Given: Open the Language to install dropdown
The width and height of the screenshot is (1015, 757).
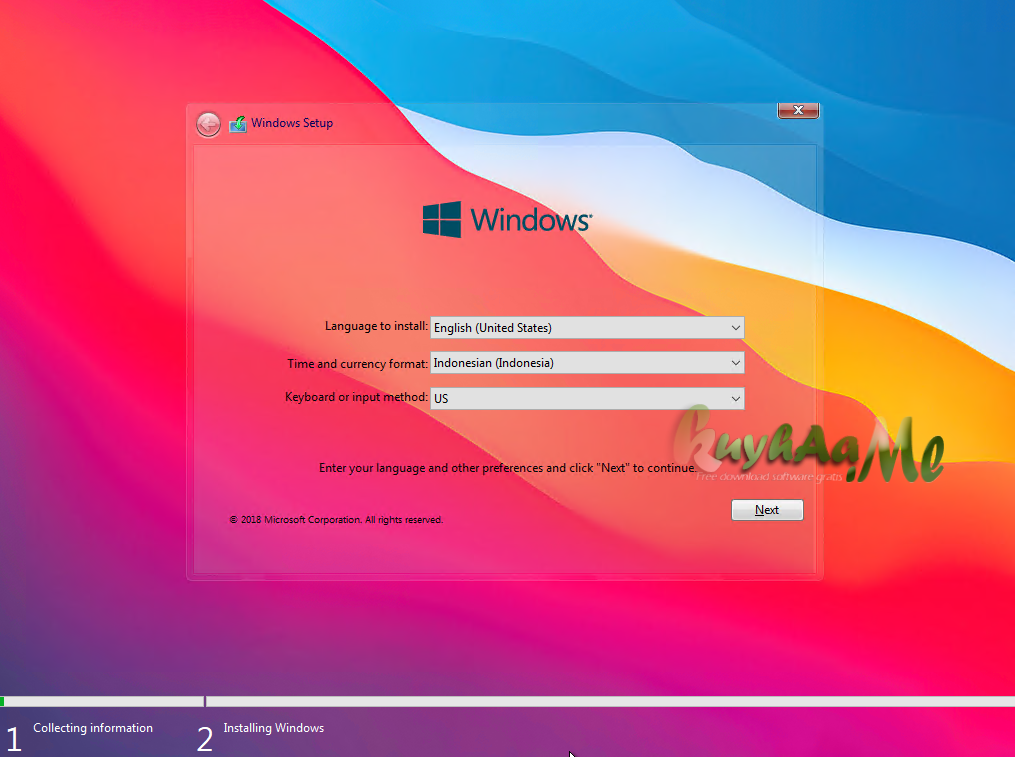Looking at the screenshot, I should tap(587, 328).
